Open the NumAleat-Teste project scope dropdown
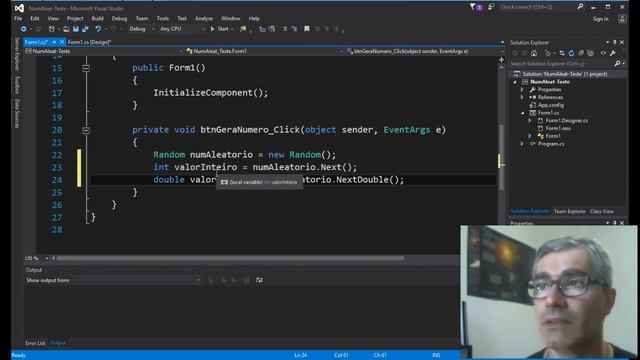Image resolution: width=640 pixels, height=360 pixels. (x=104, y=51)
